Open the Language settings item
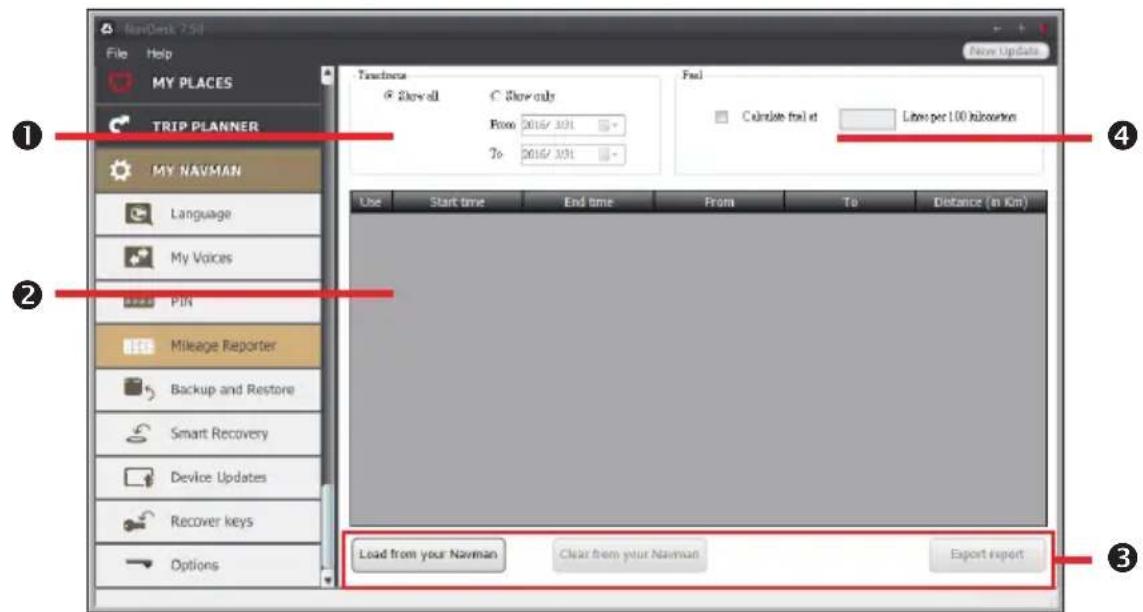The width and height of the screenshot is (1143, 612). [208, 214]
